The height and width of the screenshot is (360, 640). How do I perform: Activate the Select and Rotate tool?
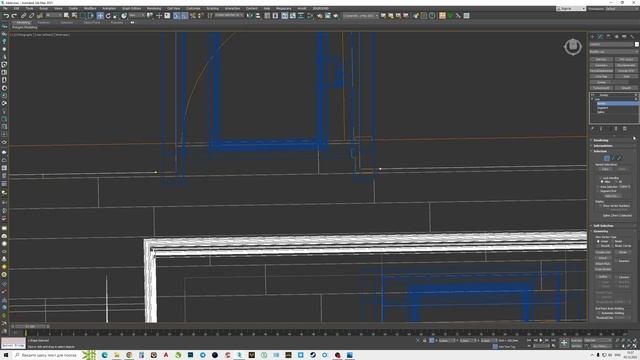108,16
